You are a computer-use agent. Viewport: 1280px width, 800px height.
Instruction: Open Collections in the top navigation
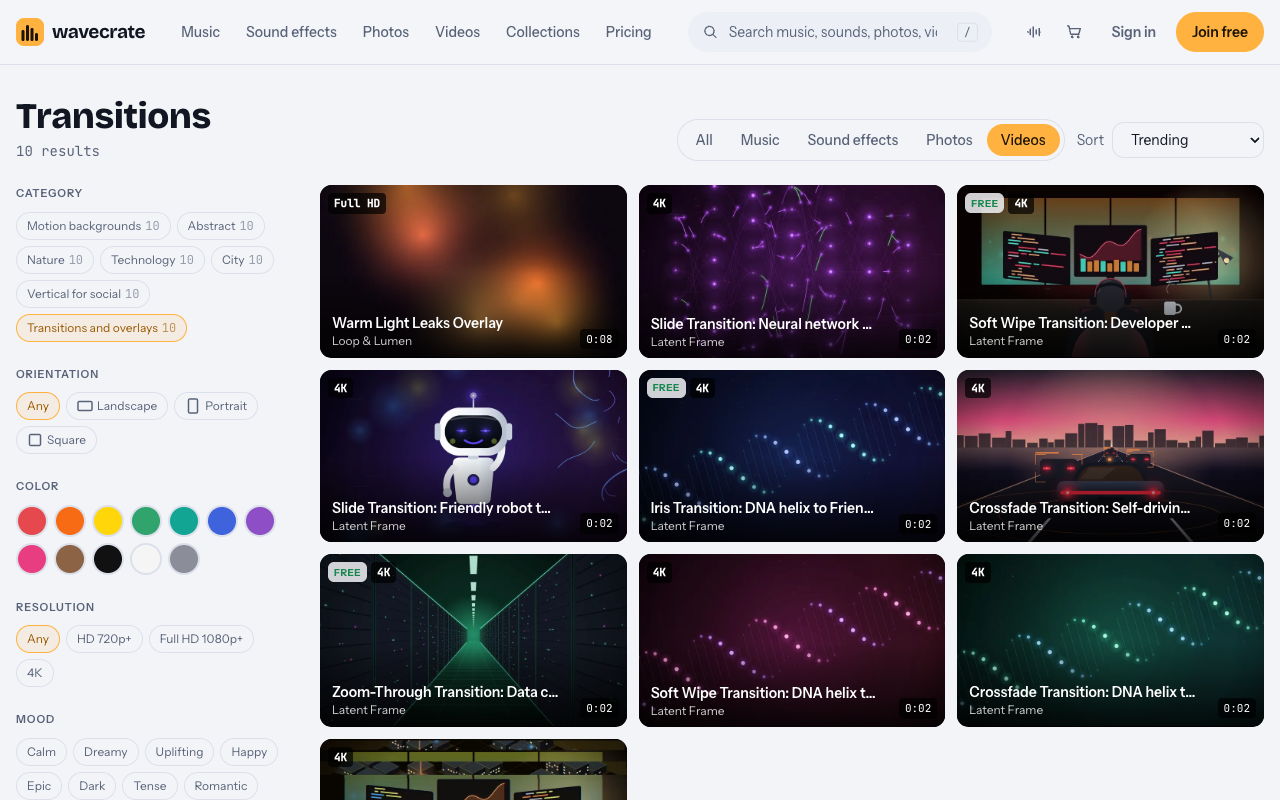pos(543,32)
